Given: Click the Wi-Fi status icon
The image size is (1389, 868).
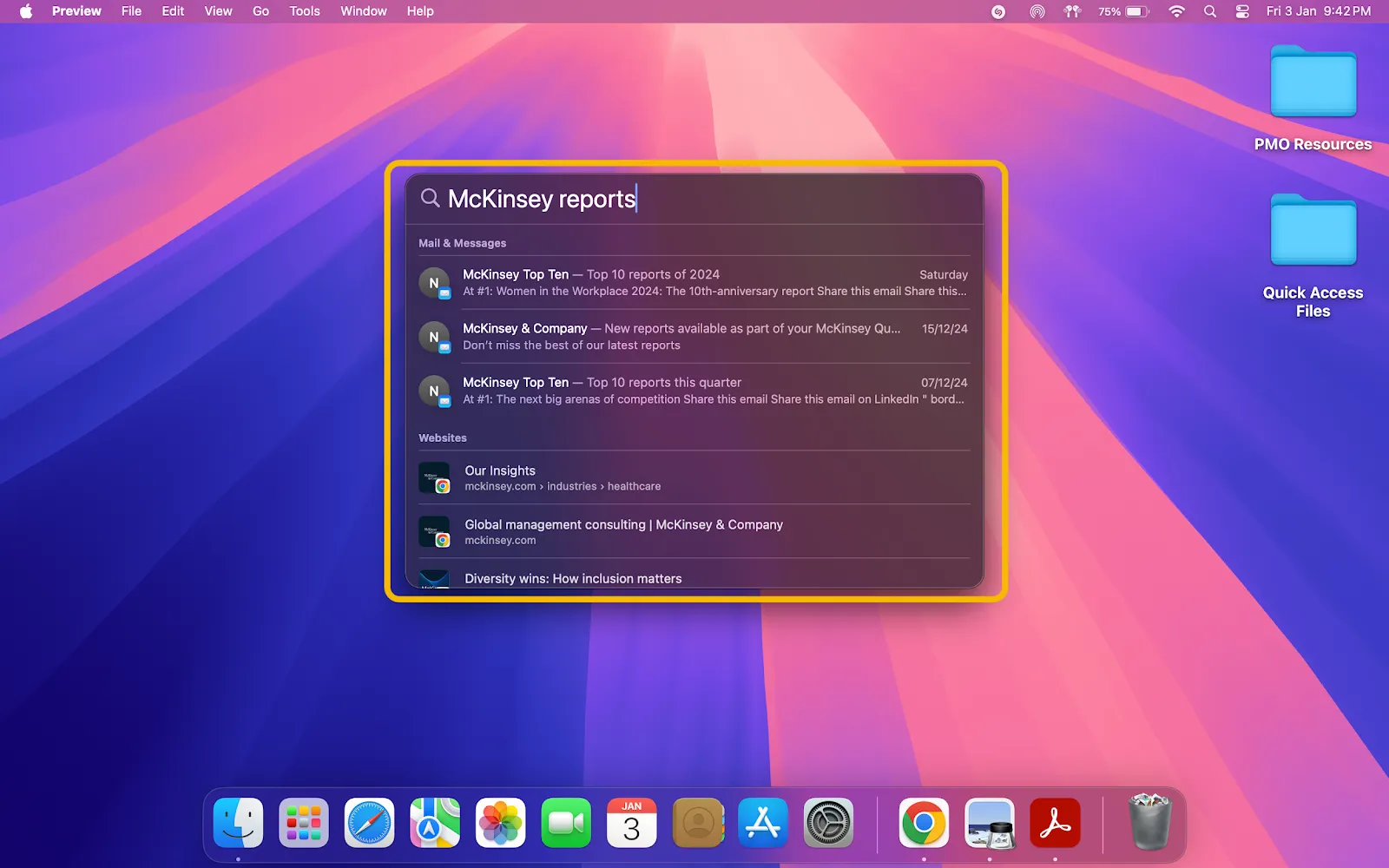Looking at the screenshot, I should [1176, 11].
